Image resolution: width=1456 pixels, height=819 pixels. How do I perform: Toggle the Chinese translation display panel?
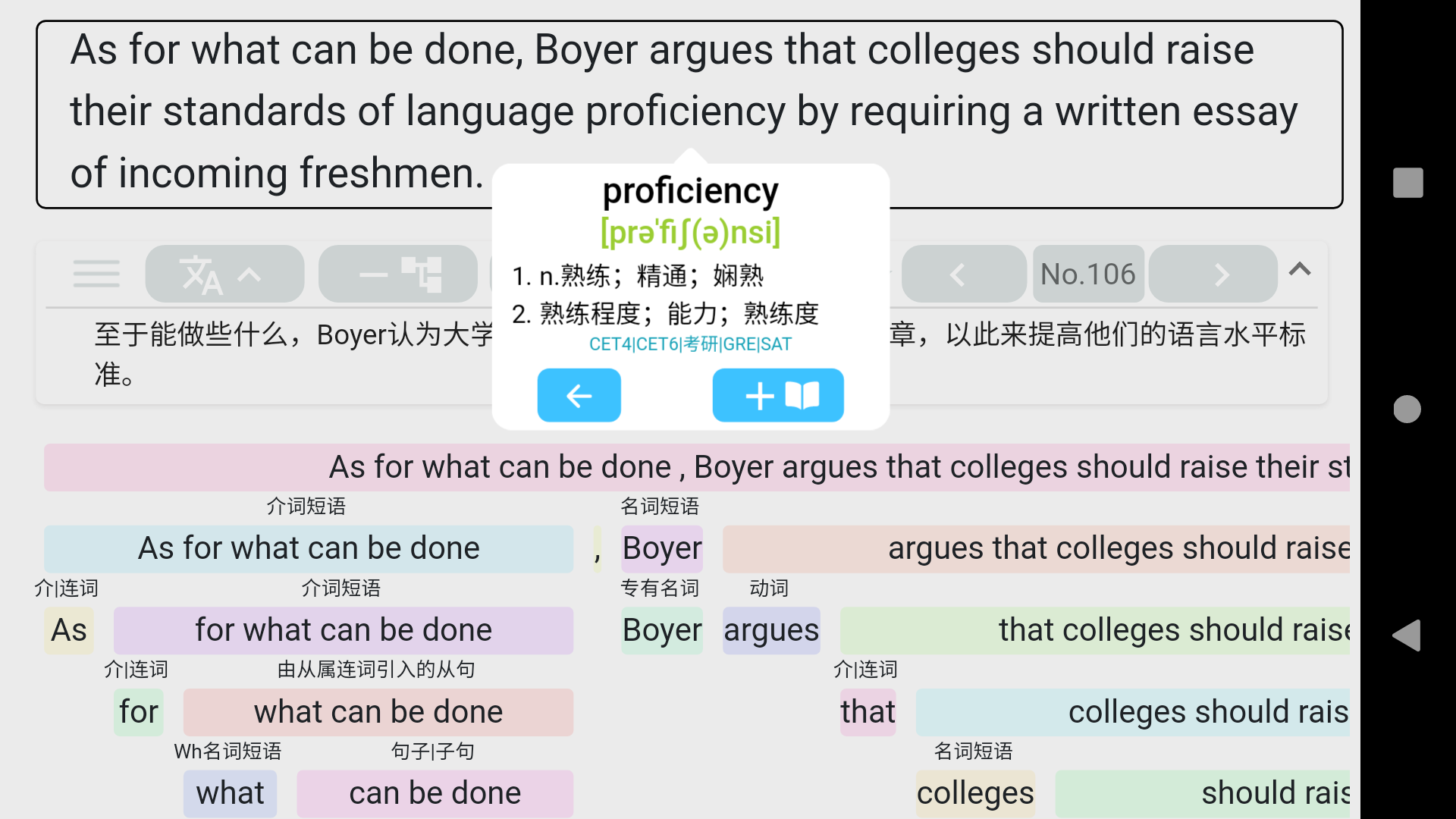click(x=224, y=273)
